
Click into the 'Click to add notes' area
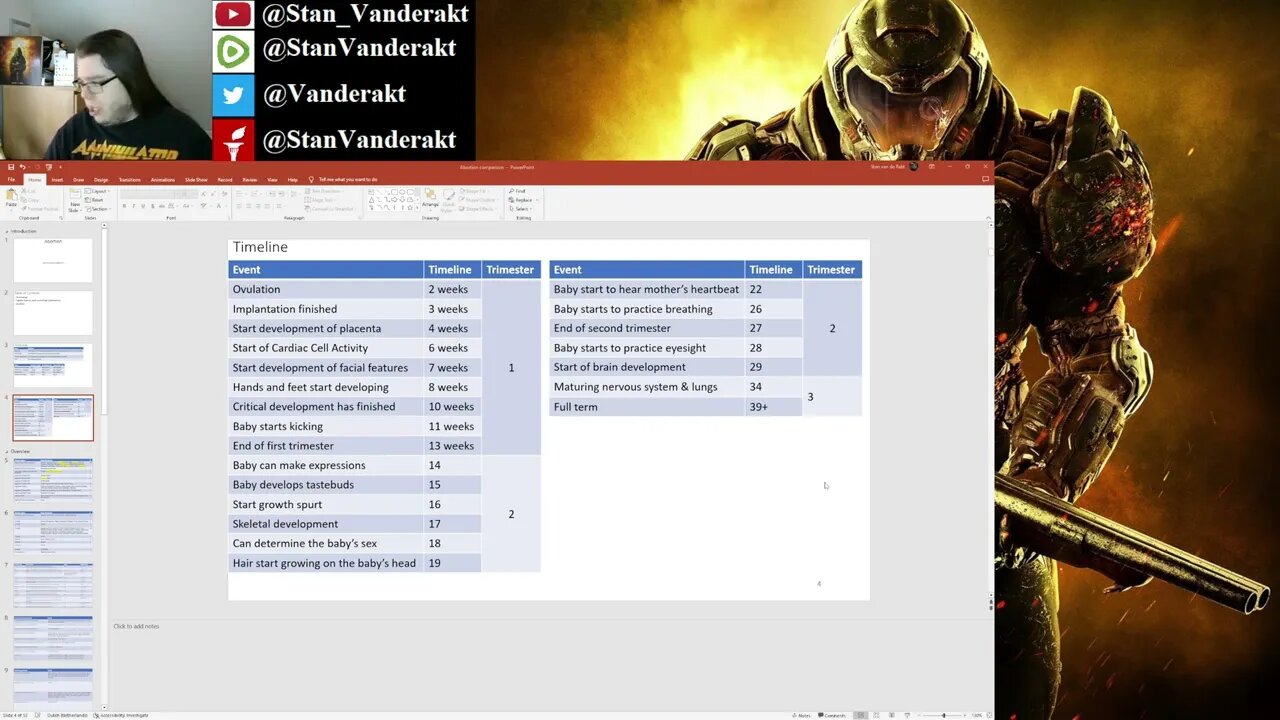(136, 626)
